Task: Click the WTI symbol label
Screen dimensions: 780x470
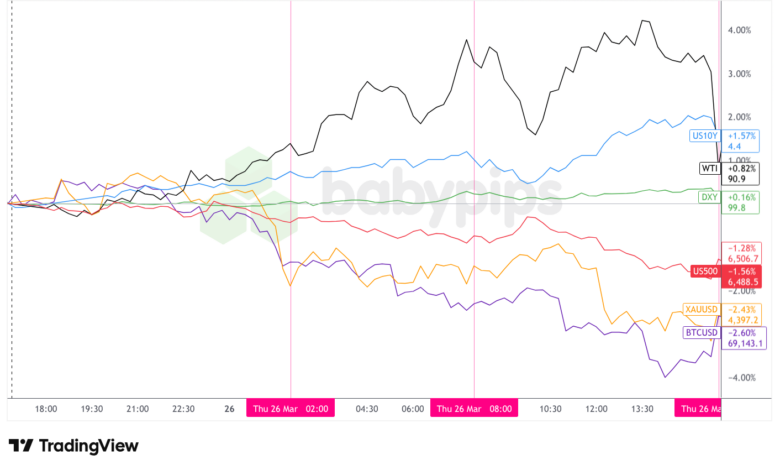Action: pos(709,167)
